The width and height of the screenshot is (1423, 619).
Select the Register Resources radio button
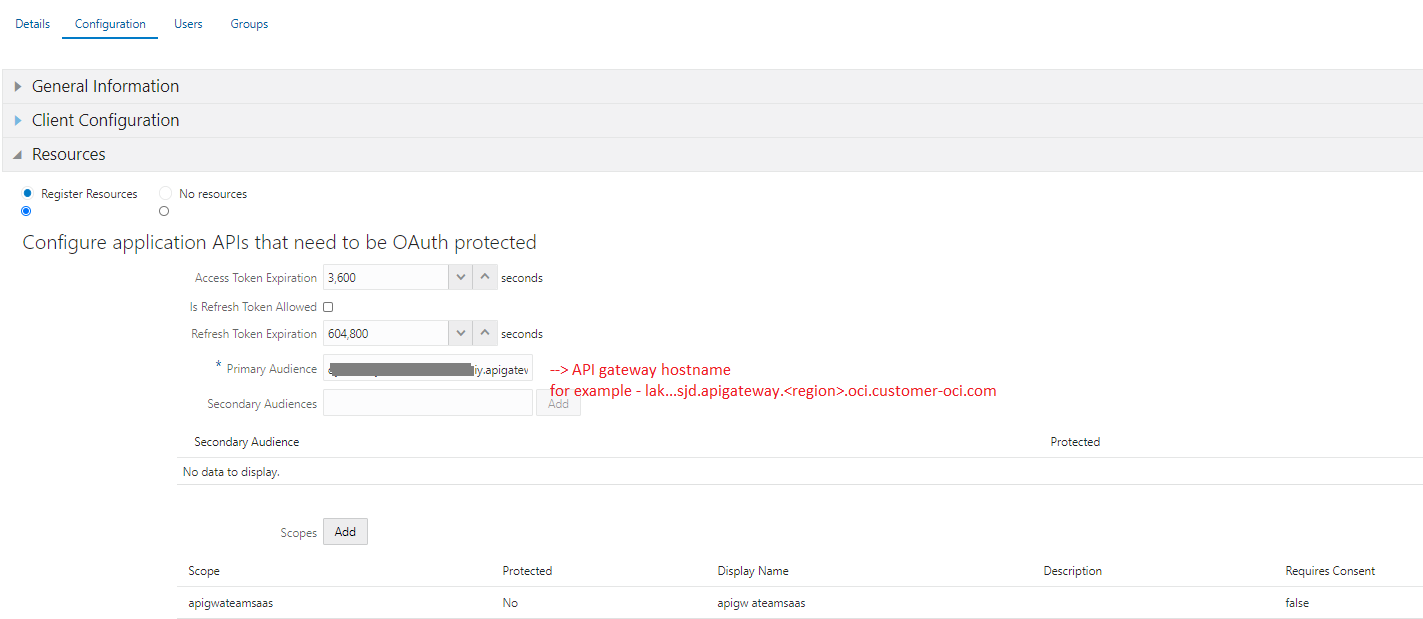26,193
